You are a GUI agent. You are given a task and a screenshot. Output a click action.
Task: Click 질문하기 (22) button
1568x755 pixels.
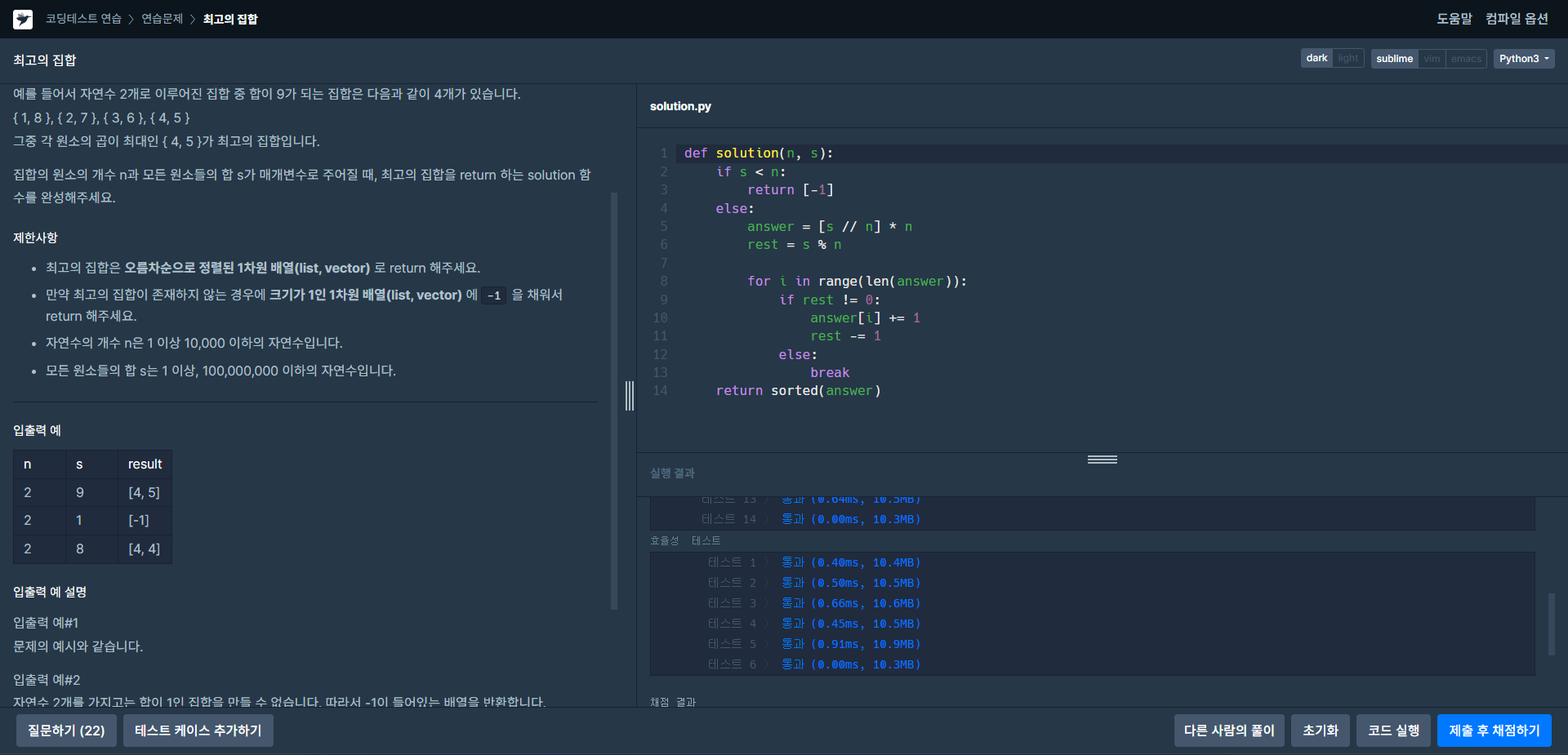tap(66, 731)
